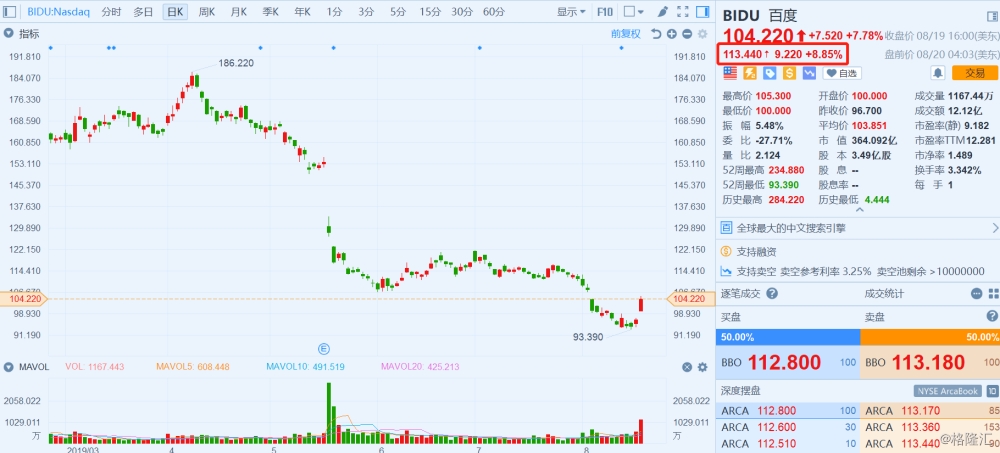Screen dimensions: 1000x453
Task: Open main chart settings gear
Action: click(702, 34)
